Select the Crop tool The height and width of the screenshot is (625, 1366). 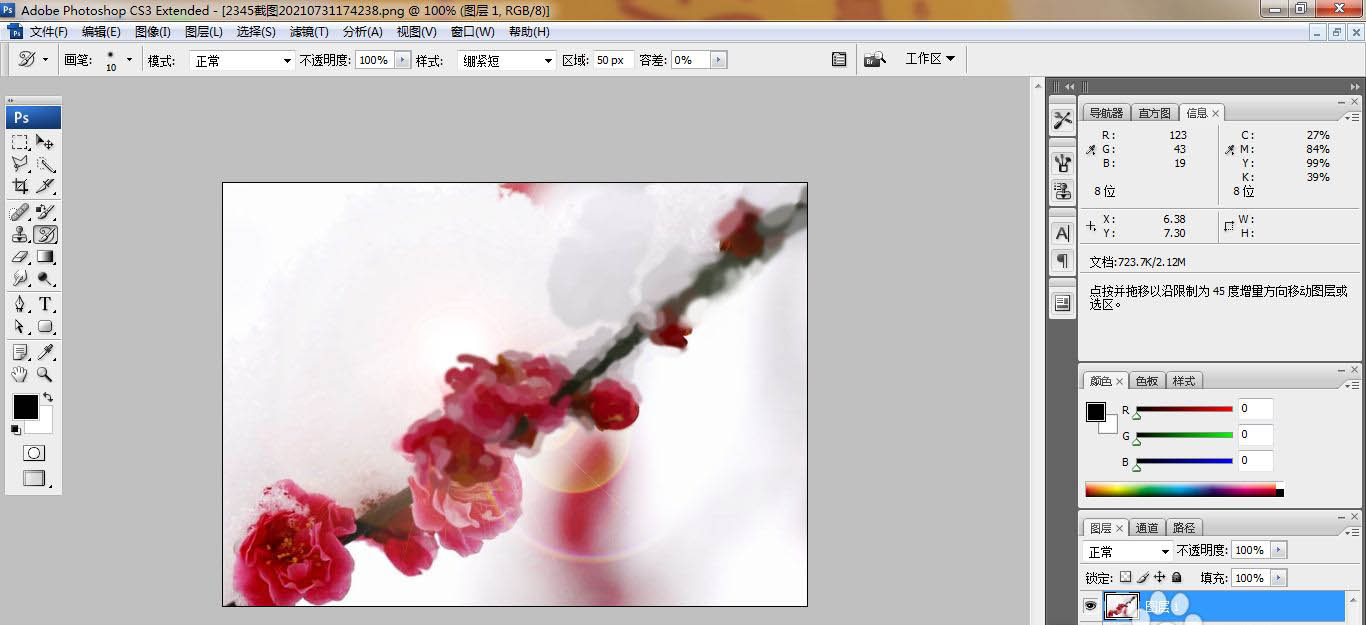coord(20,186)
